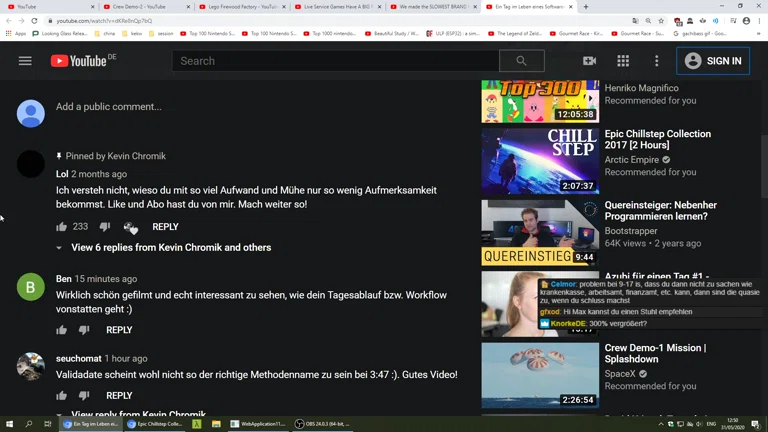Click the browser address bar

pyautogui.click(x=338, y=21)
